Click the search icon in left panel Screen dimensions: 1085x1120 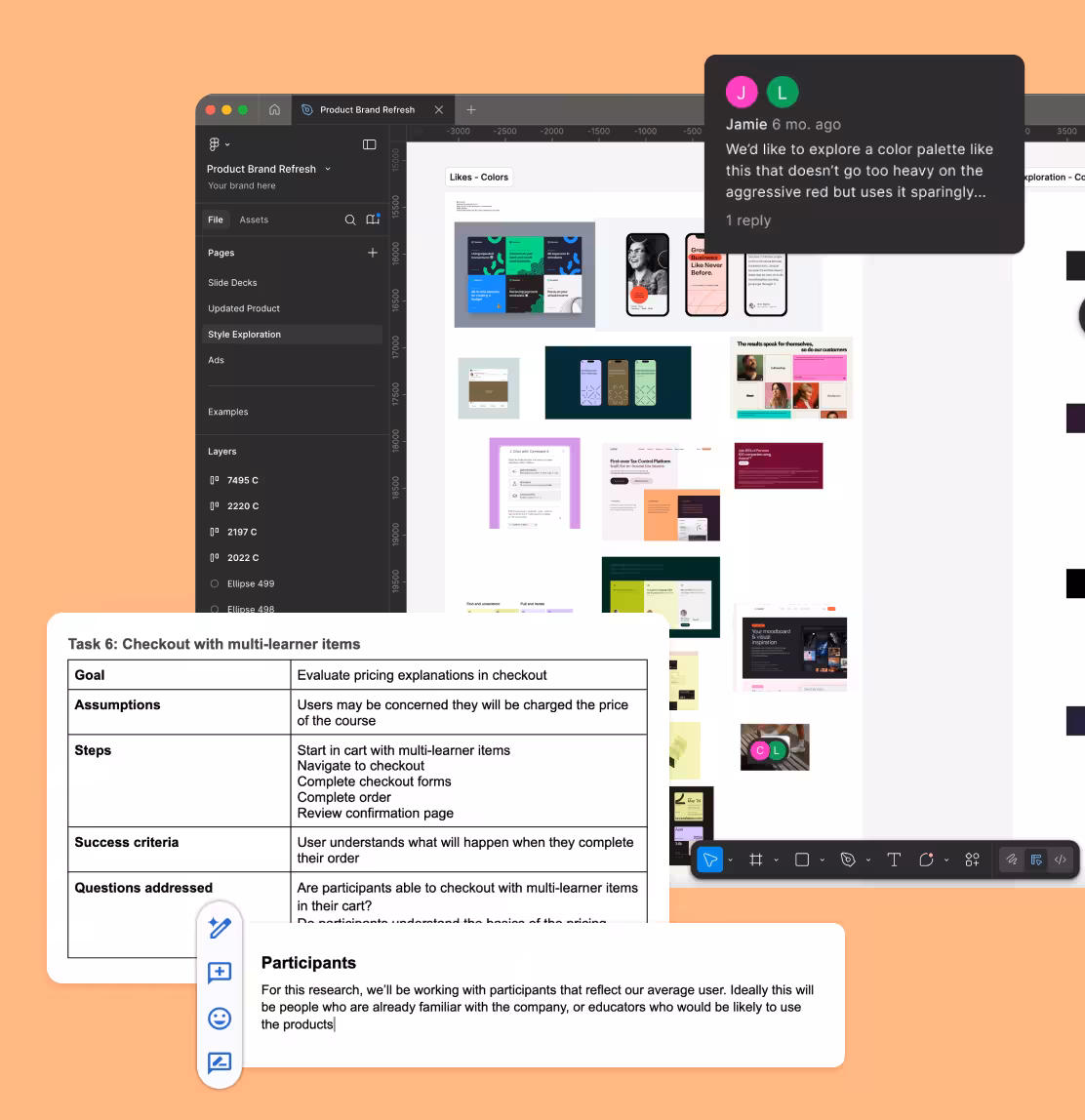coord(350,220)
